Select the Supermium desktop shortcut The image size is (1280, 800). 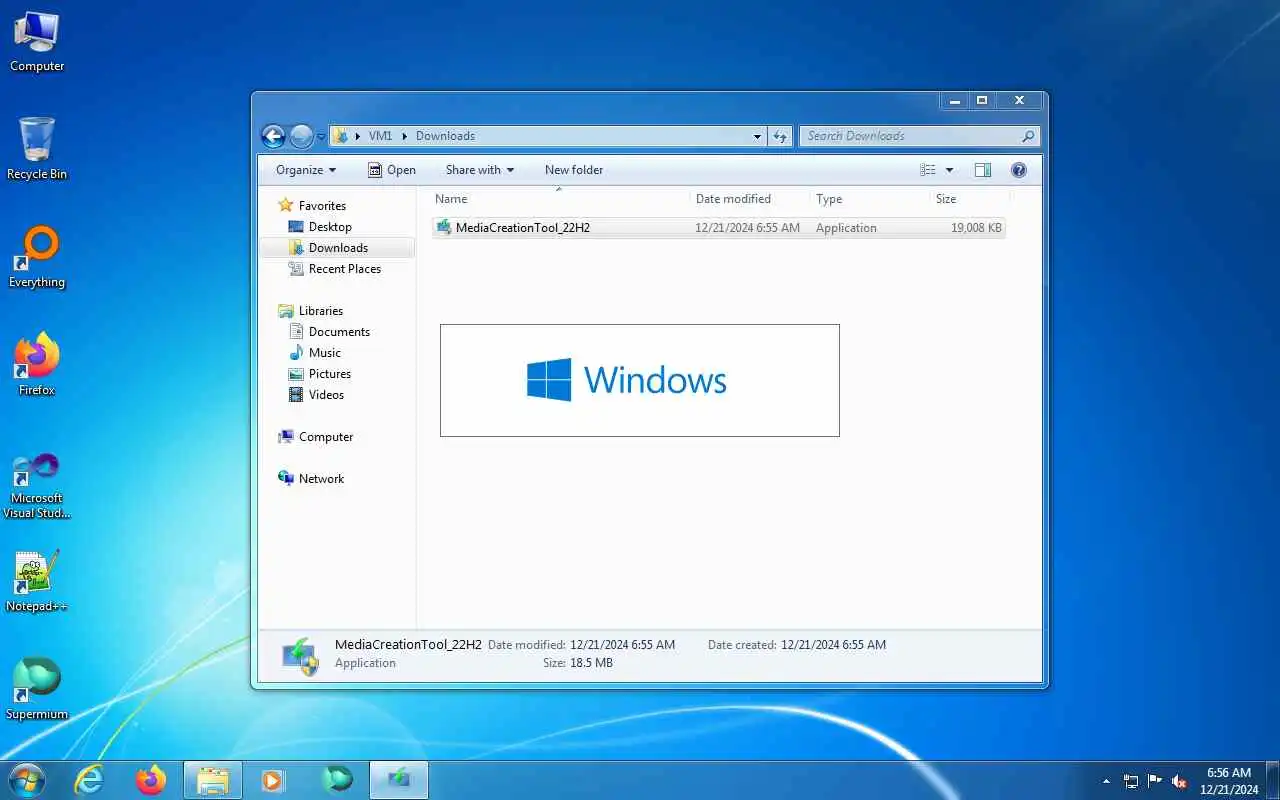[37, 688]
